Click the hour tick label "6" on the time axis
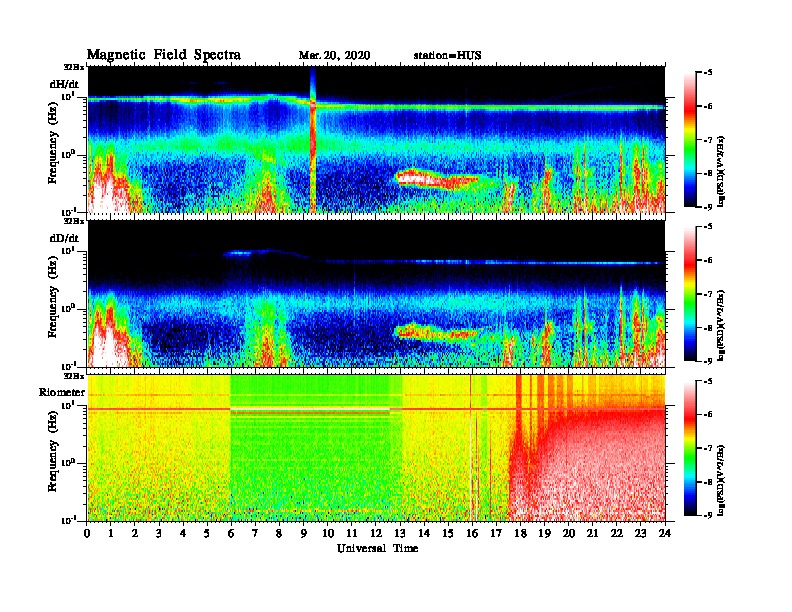 coord(231,533)
